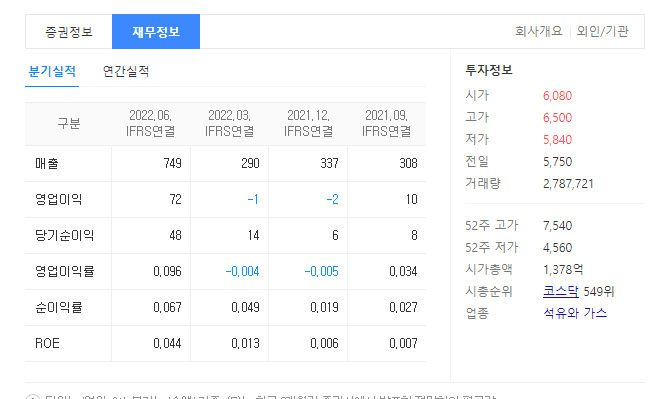
Task: Click the 당기순이익 value 14
Action: point(254,235)
